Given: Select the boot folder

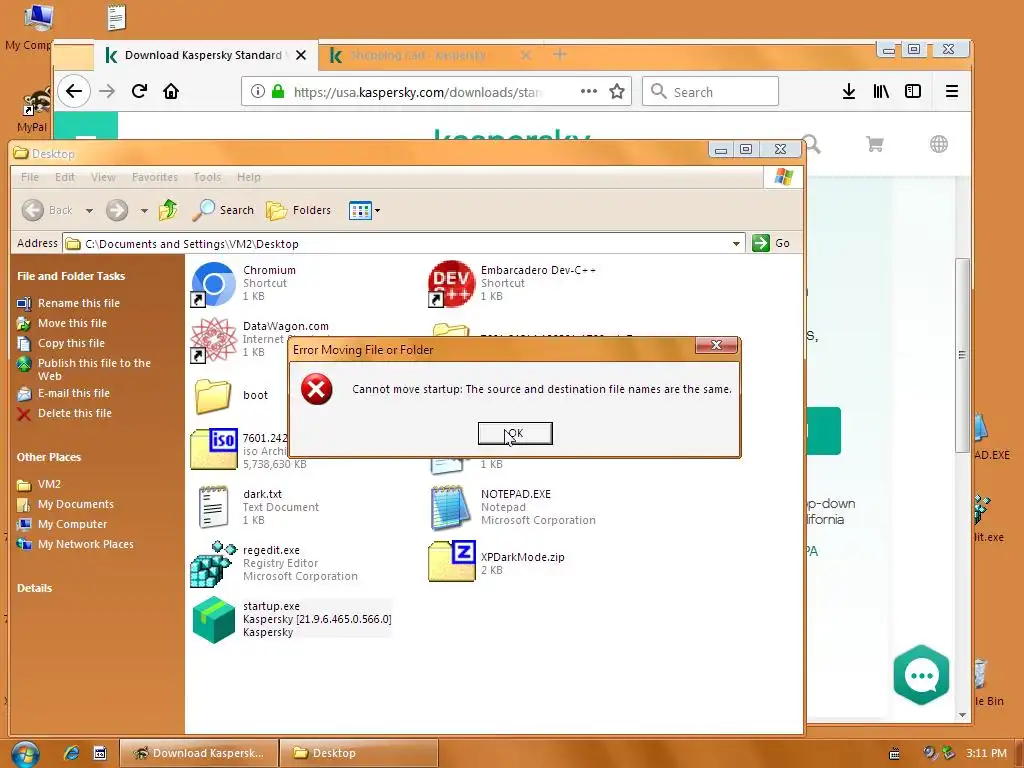Looking at the screenshot, I should click(x=214, y=396).
